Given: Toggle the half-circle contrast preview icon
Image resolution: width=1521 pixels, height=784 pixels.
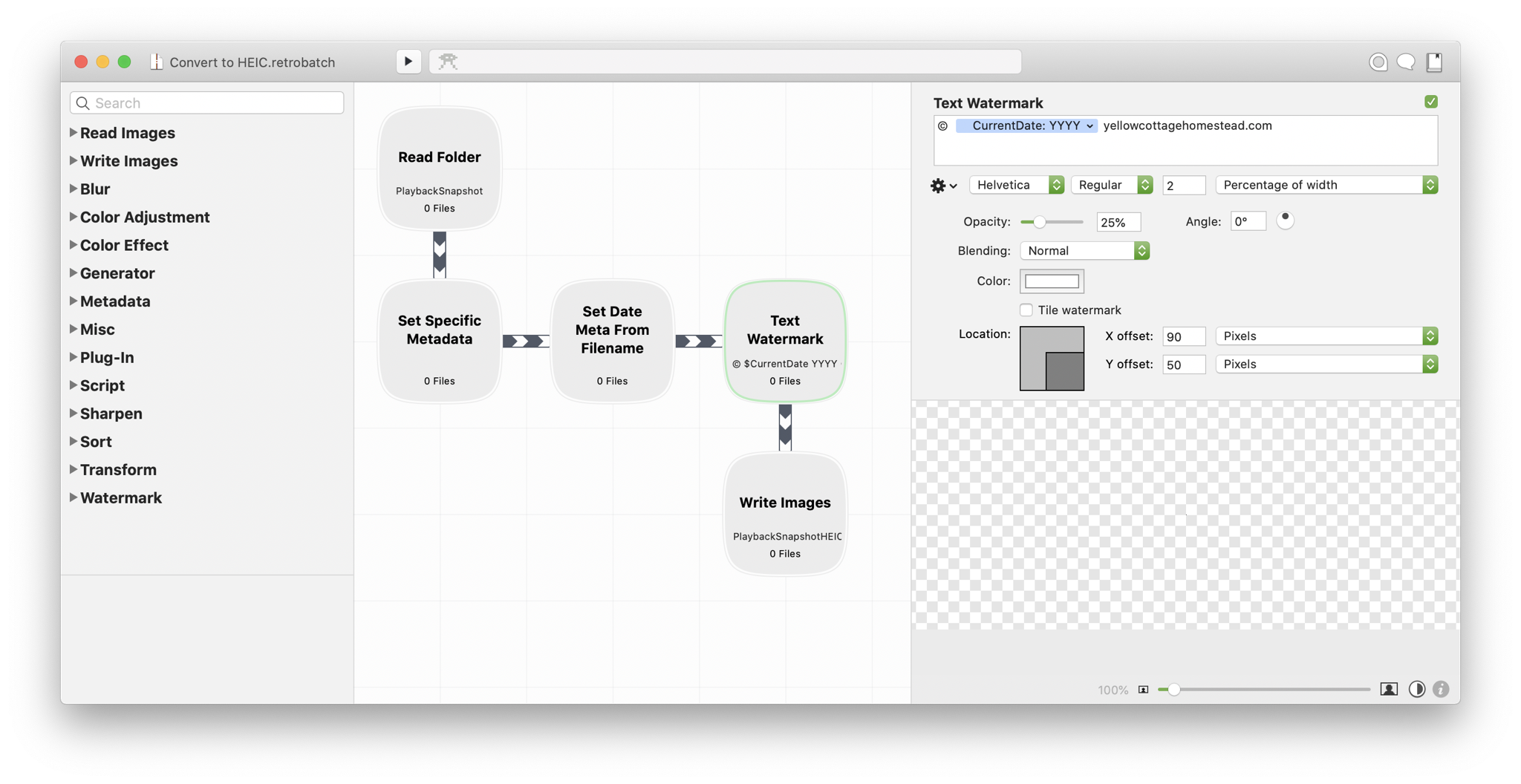Looking at the screenshot, I should pyautogui.click(x=1417, y=689).
